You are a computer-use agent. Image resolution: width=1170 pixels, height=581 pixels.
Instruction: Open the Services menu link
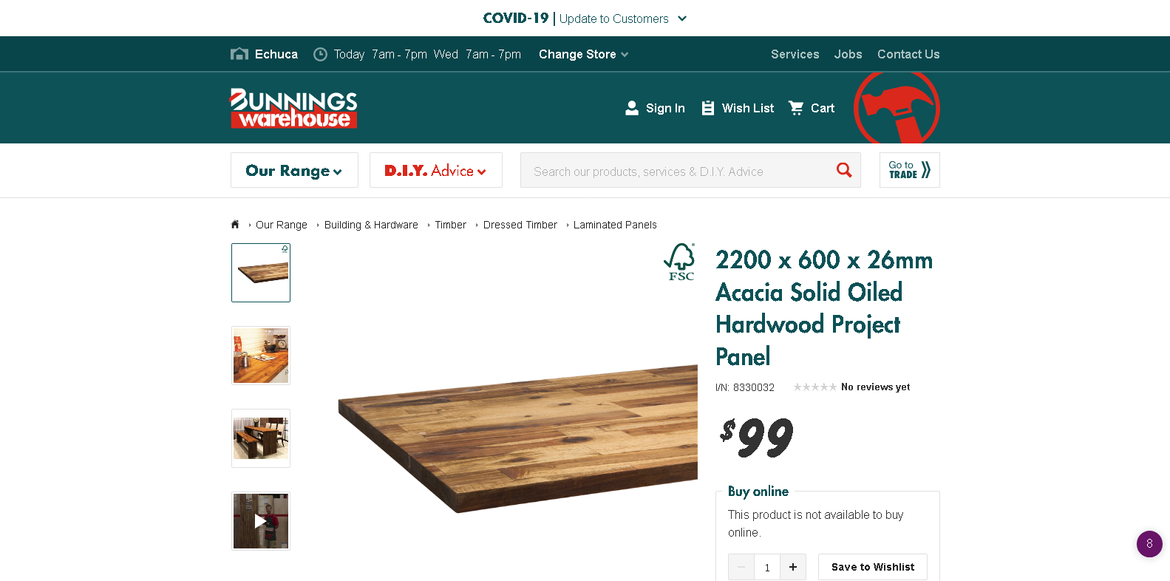(x=795, y=54)
